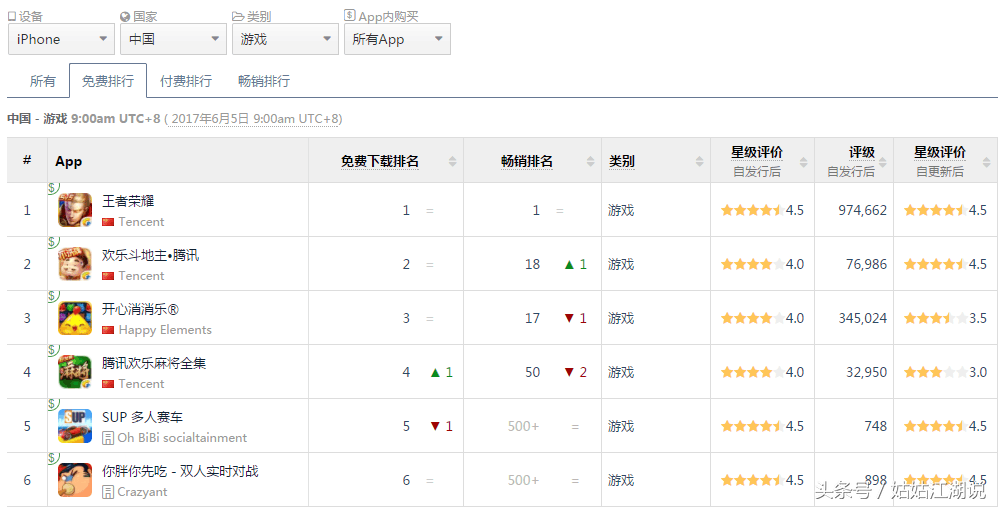Open the 设备 iPhone dropdown
The height and width of the screenshot is (507, 998).
[x=61, y=39]
